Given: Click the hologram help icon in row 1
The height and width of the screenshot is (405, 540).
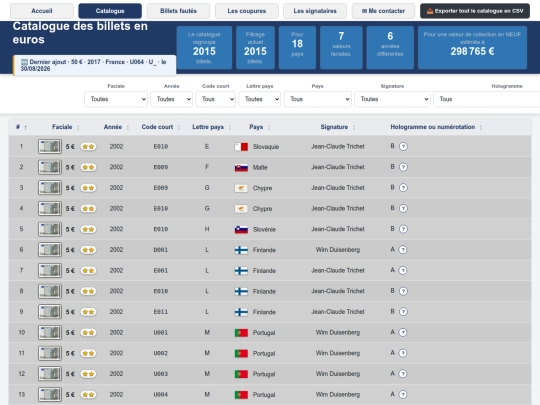Looking at the screenshot, I should click(403, 146).
